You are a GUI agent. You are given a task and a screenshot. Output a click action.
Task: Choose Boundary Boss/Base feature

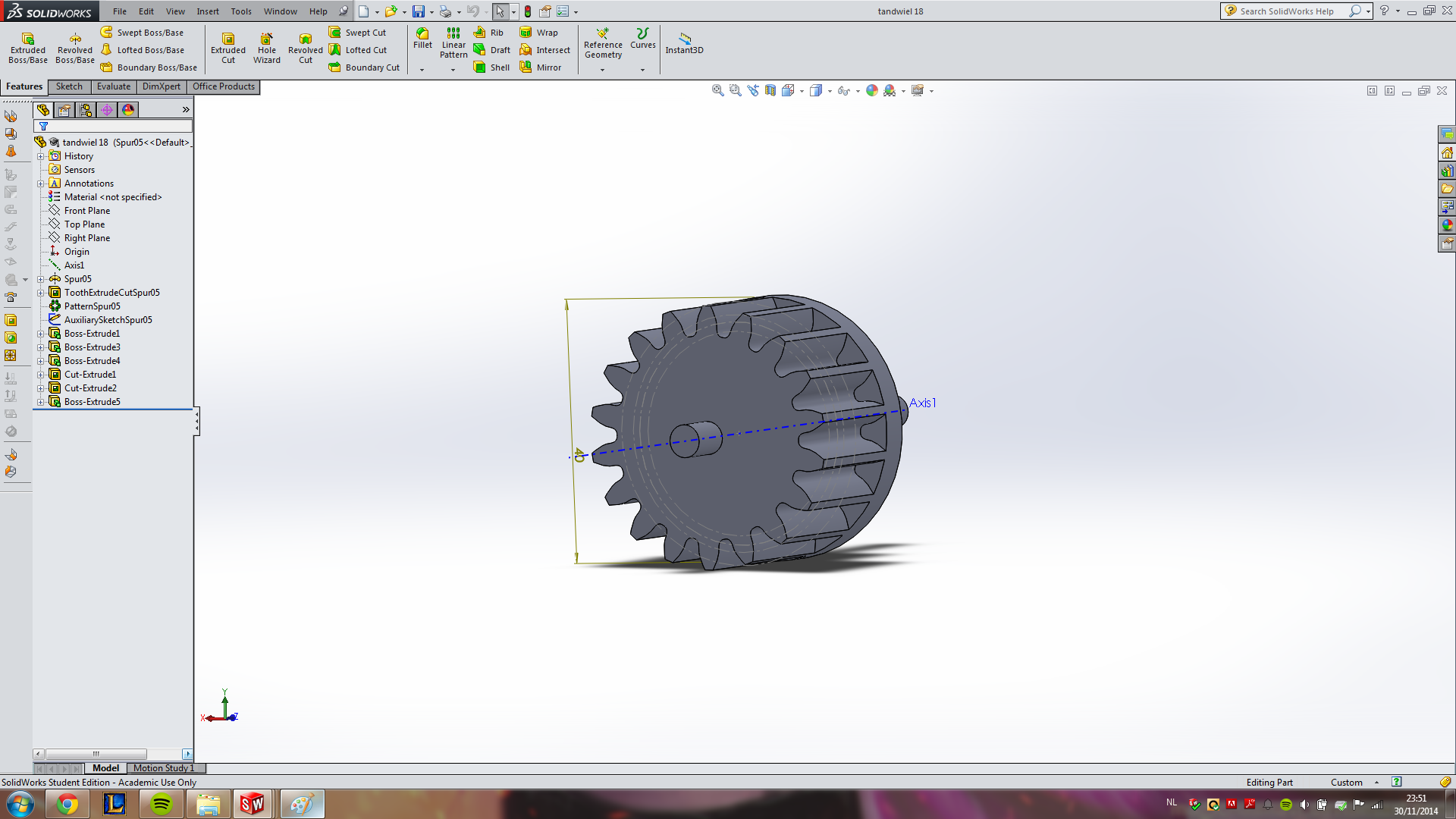pyautogui.click(x=149, y=67)
